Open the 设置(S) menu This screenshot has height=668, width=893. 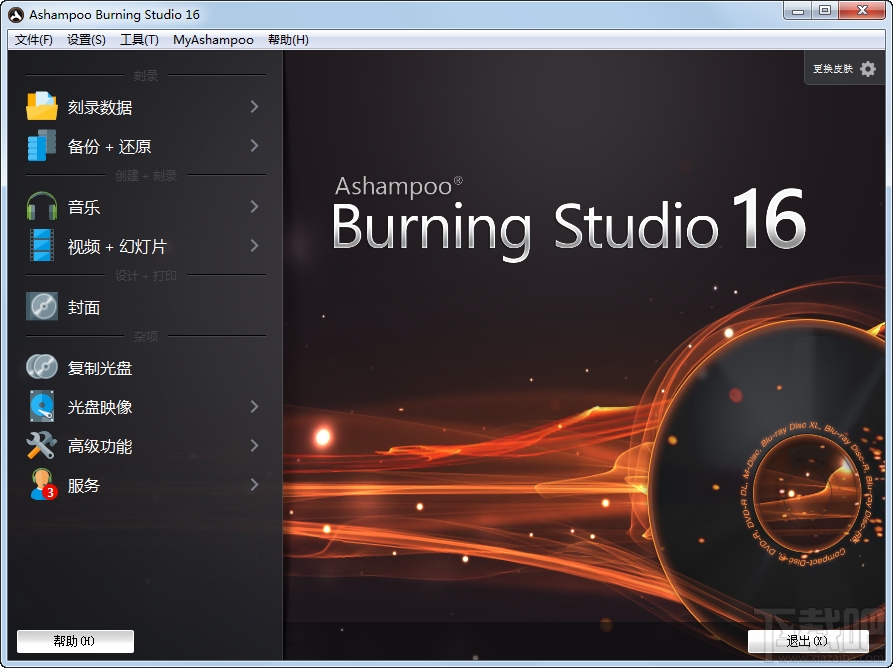pyautogui.click(x=86, y=40)
